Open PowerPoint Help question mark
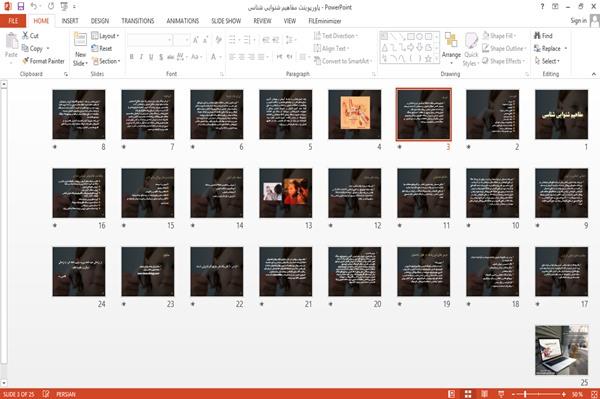This screenshot has height=399, width=600. (x=542, y=7)
